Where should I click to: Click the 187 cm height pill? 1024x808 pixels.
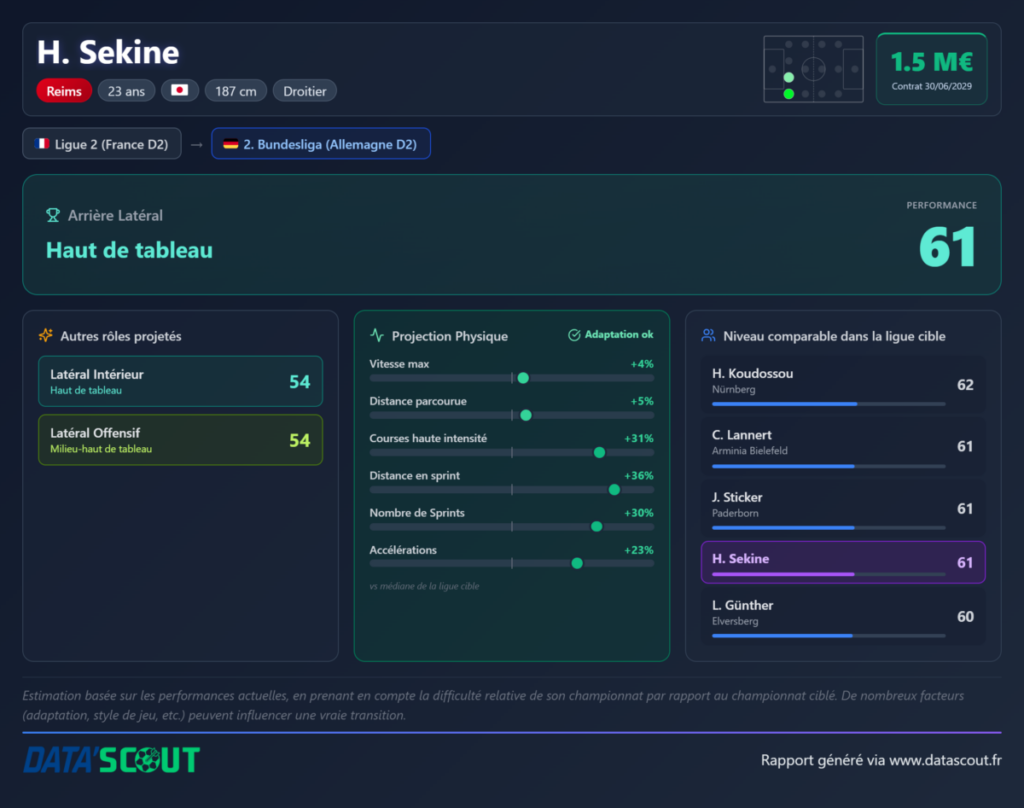pyautogui.click(x=236, y=91)
